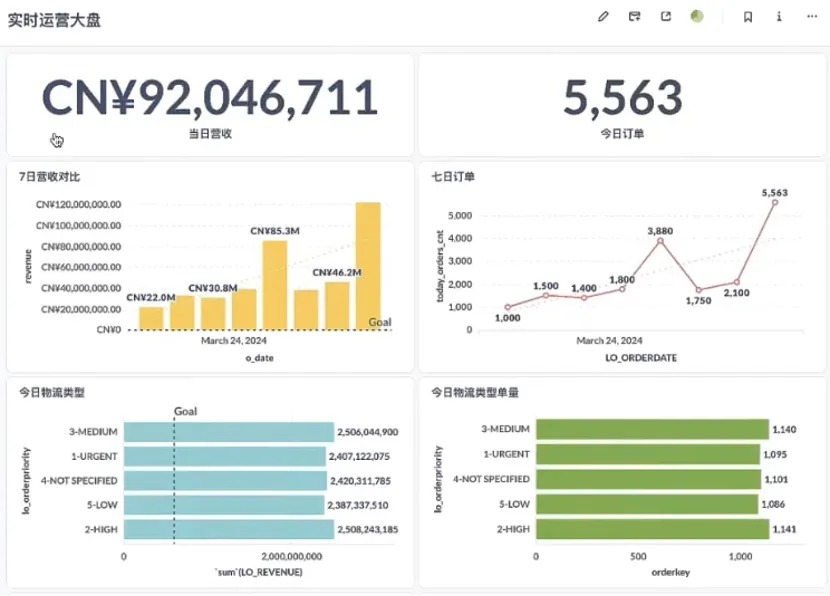
Task: Click the green round refresh indicator
Action: click(x=697, y=17)
